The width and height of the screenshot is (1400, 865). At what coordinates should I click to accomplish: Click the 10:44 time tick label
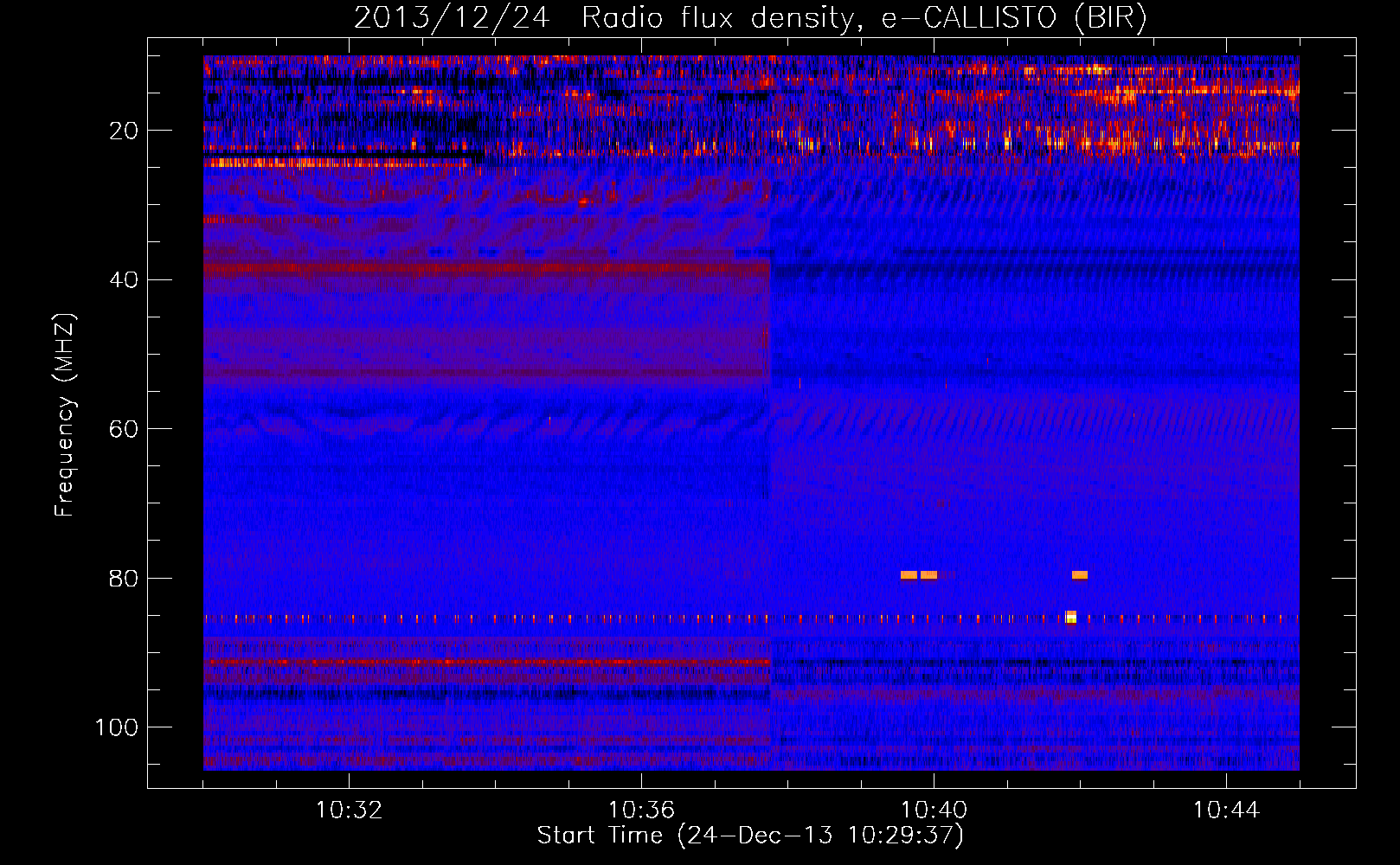[x=1226, y=811]
